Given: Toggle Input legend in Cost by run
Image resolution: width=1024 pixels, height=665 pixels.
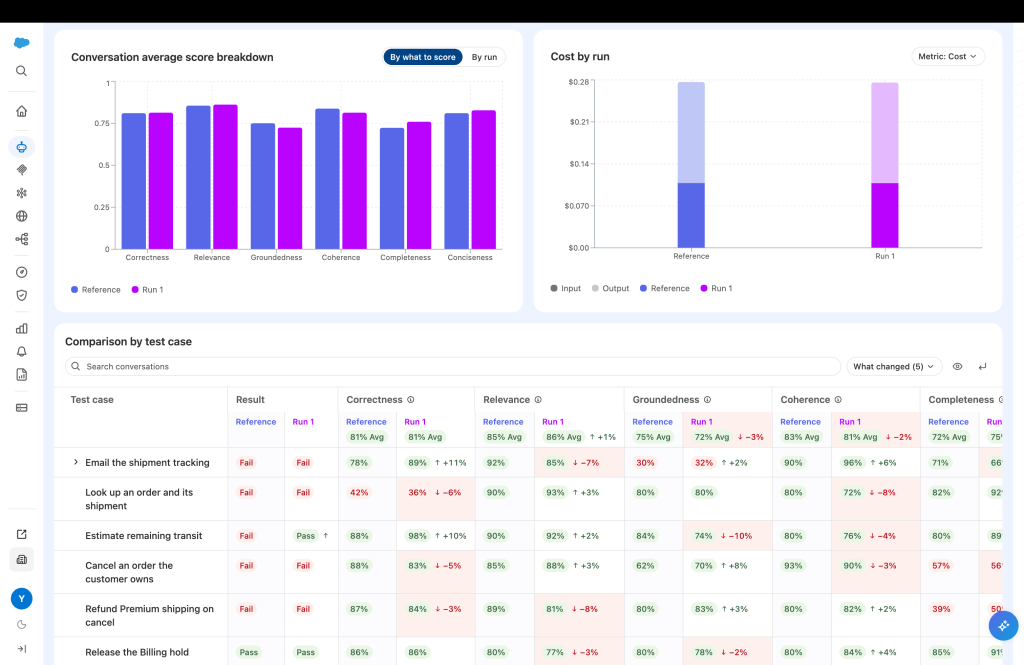Looking at the screenshot, I should point(566,288).
